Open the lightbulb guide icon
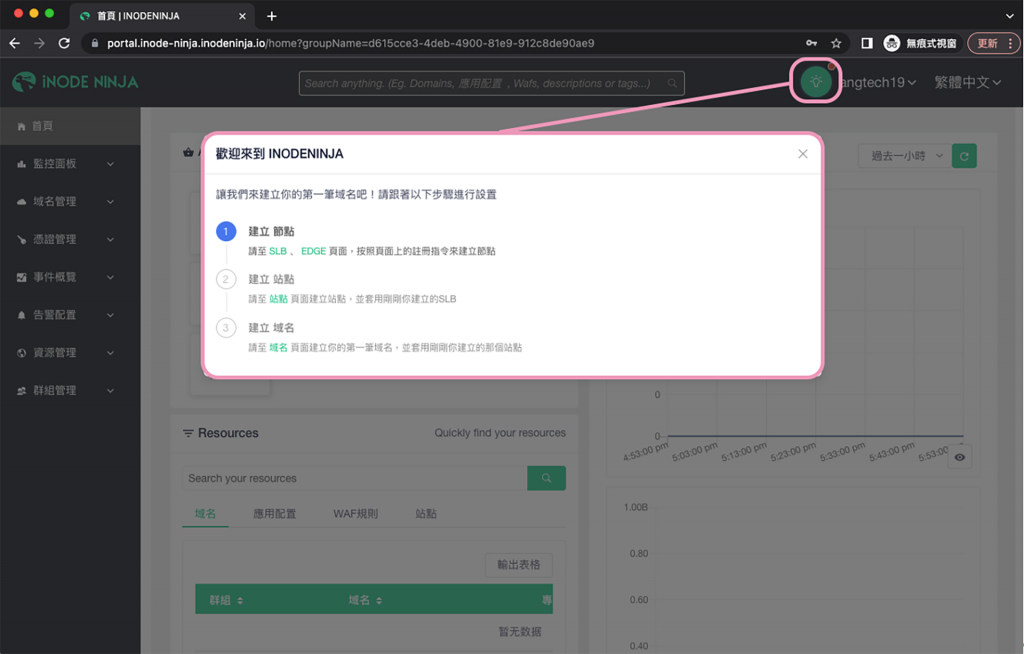 816,82
